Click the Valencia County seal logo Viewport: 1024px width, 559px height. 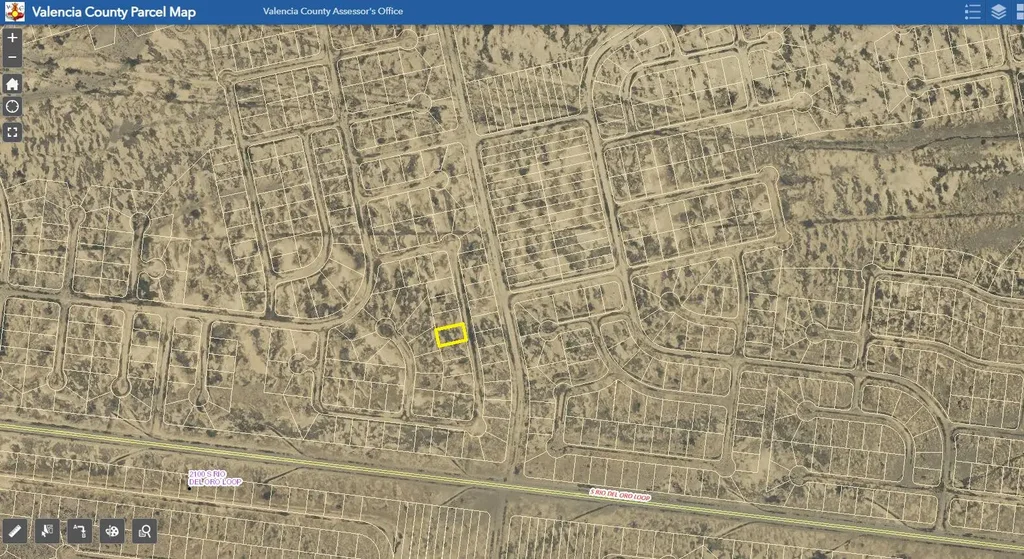[x=15, y=12]
